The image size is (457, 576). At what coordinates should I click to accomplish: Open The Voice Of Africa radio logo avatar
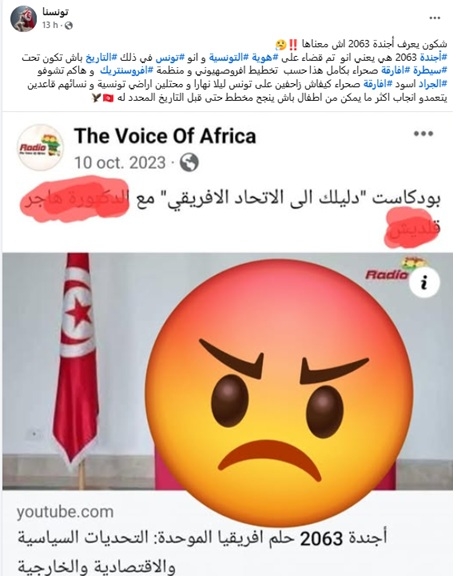[x=40, y=148]
